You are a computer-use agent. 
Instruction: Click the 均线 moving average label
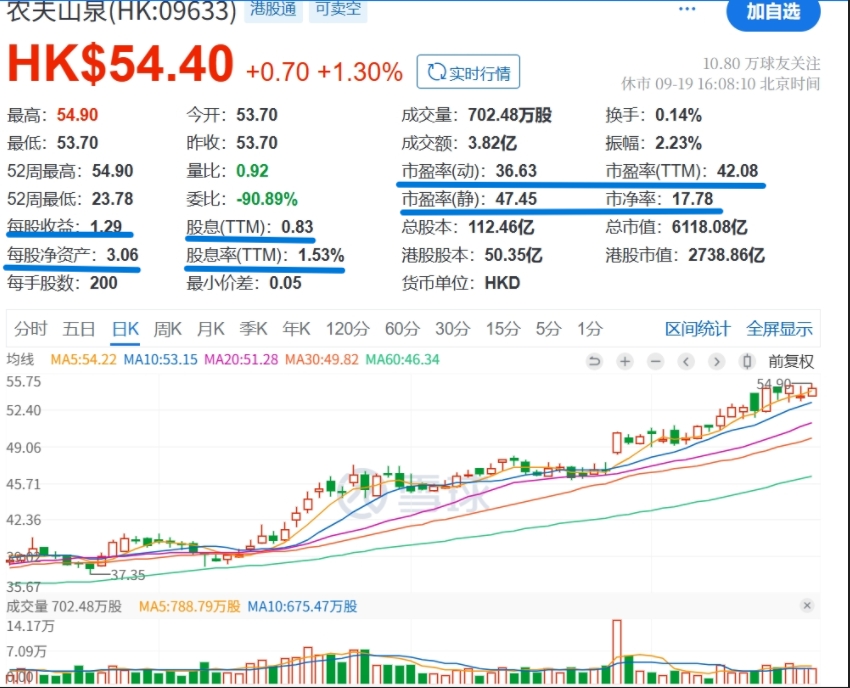[x=20, y=359]
